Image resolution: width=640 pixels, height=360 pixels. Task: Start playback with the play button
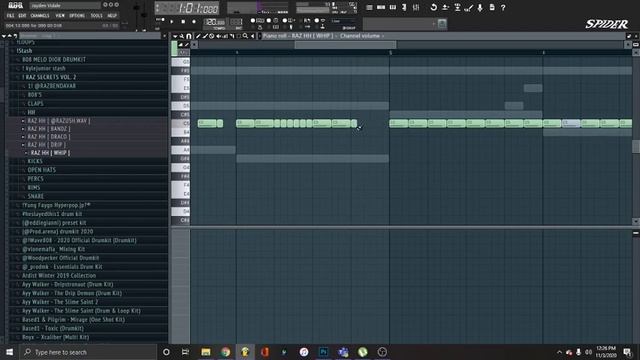click(171, 22)
